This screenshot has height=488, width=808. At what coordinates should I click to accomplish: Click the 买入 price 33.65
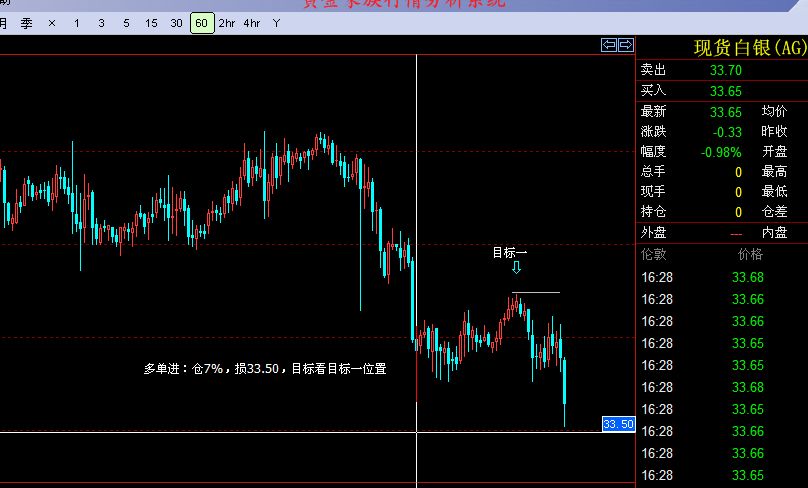(x=726, y=91)
